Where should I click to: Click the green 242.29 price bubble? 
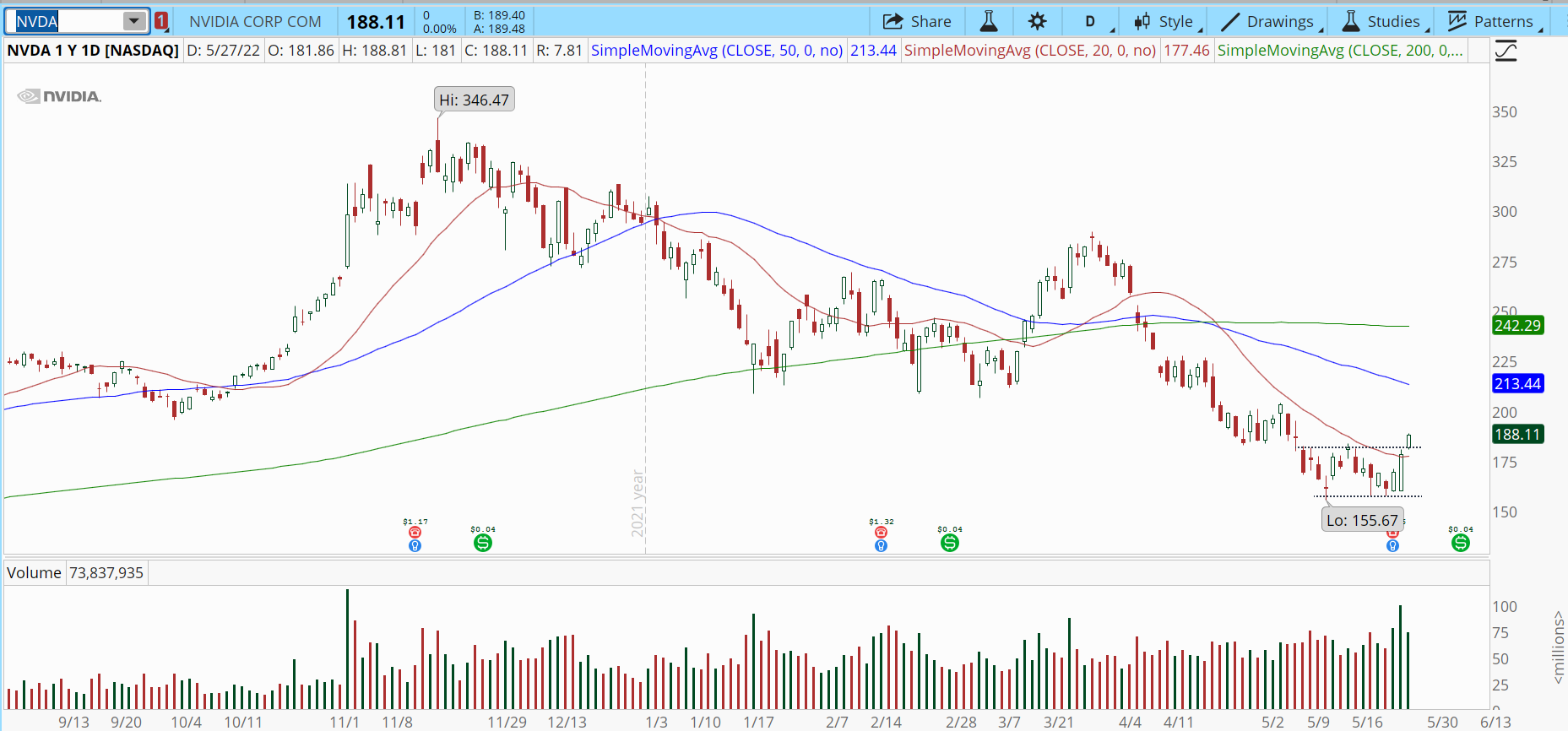1517,326
